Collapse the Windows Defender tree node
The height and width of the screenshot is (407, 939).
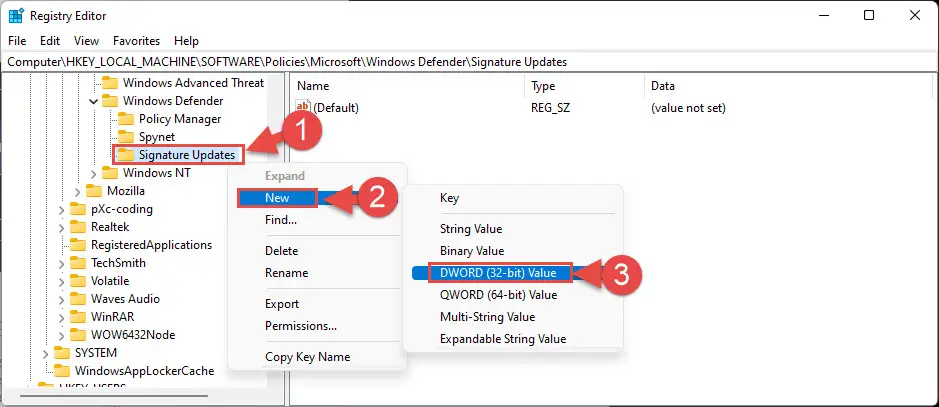point(94,101)
